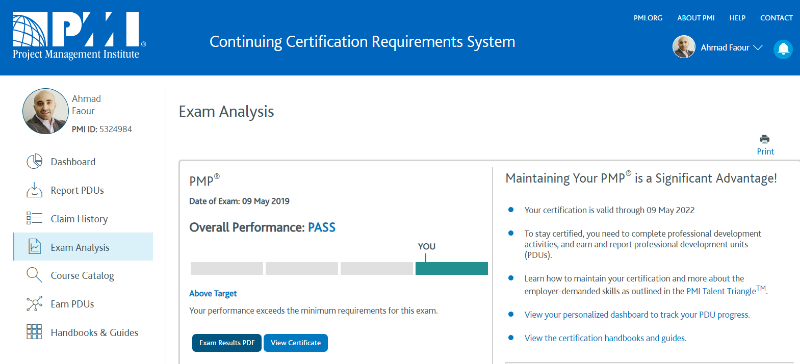Open notifications bell icon

(783, 49)
